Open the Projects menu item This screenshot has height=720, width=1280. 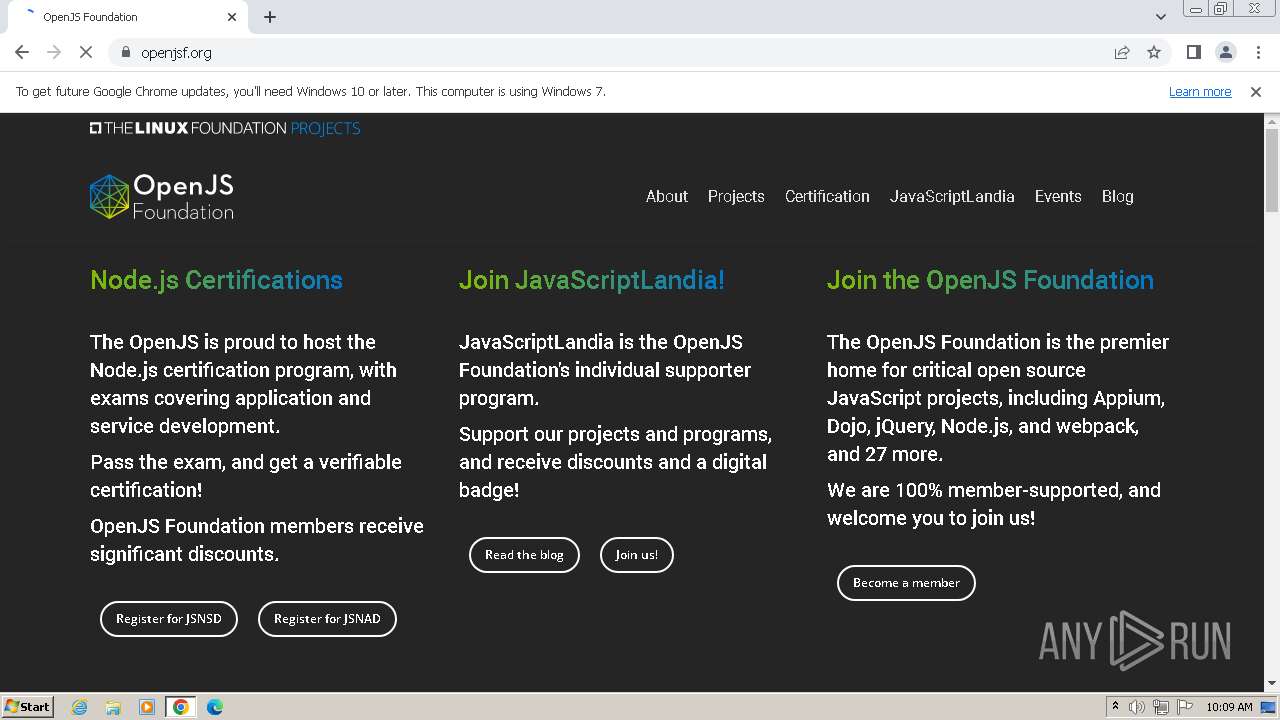coord(736,196)
